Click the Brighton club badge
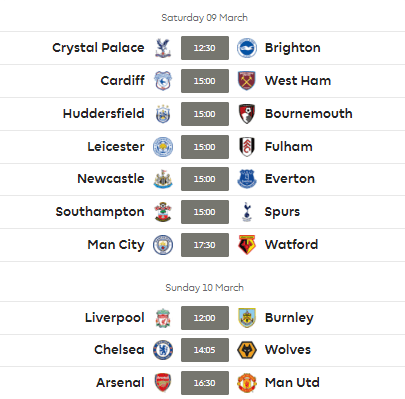 (x=247, y=48)
